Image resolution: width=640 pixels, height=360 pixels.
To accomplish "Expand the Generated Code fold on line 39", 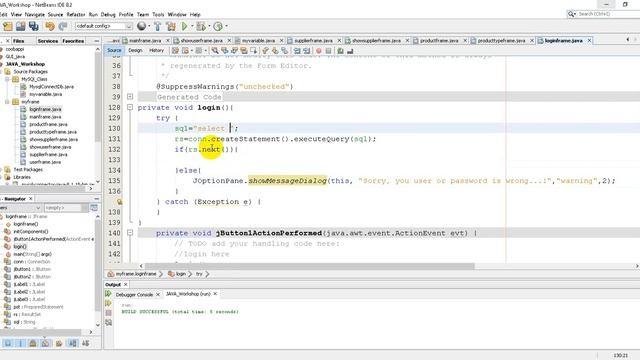I will [130, 97].
